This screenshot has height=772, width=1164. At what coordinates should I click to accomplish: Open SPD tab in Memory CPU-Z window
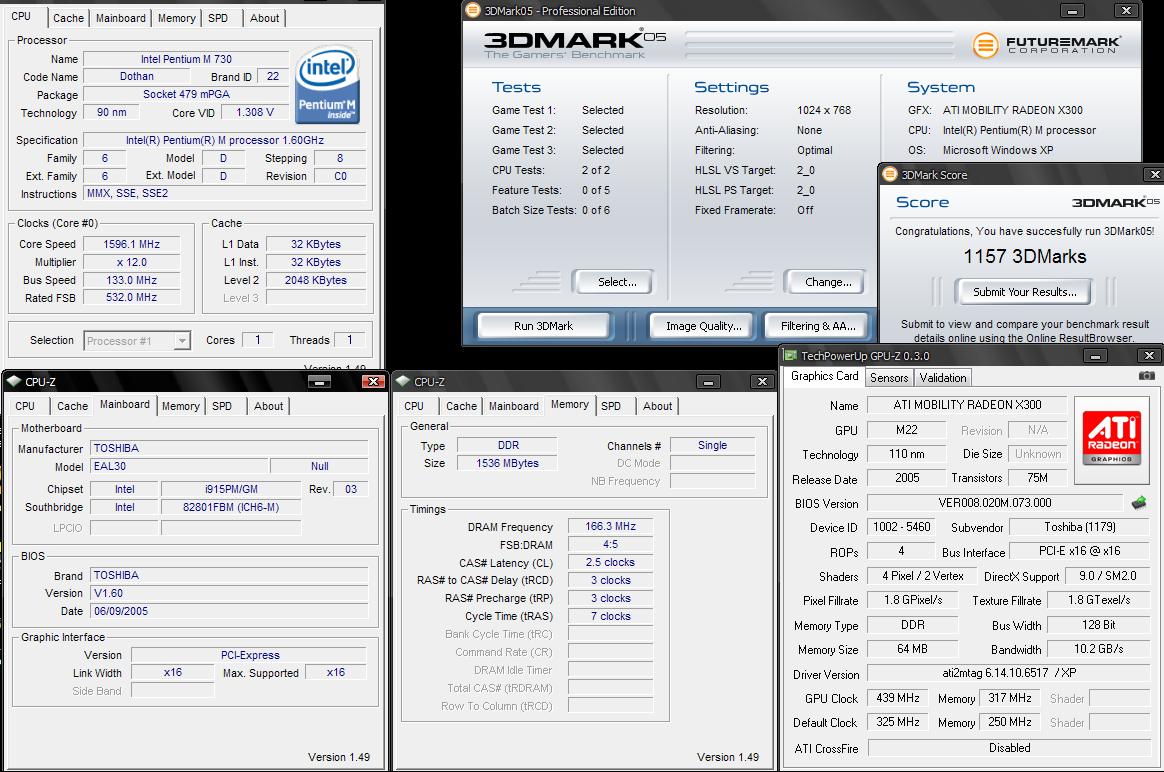[611, 406]
